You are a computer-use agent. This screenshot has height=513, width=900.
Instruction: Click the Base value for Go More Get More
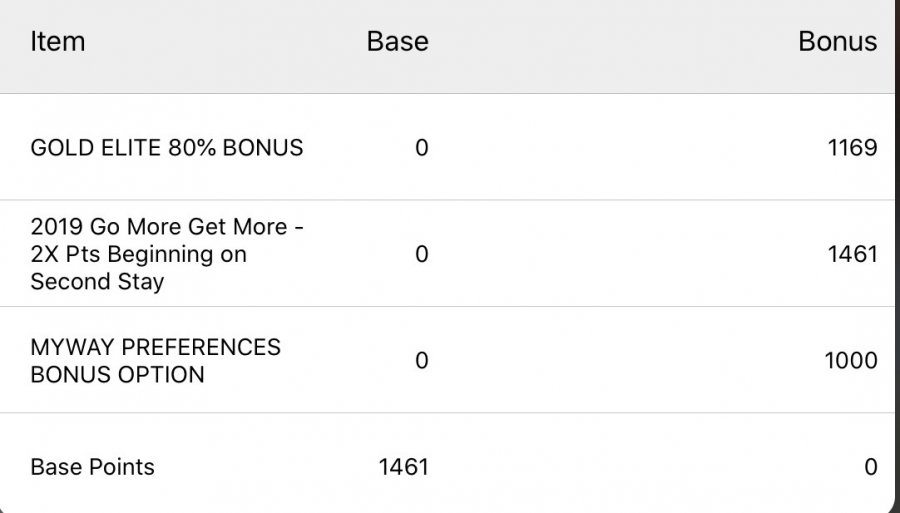tap(421, 254)
